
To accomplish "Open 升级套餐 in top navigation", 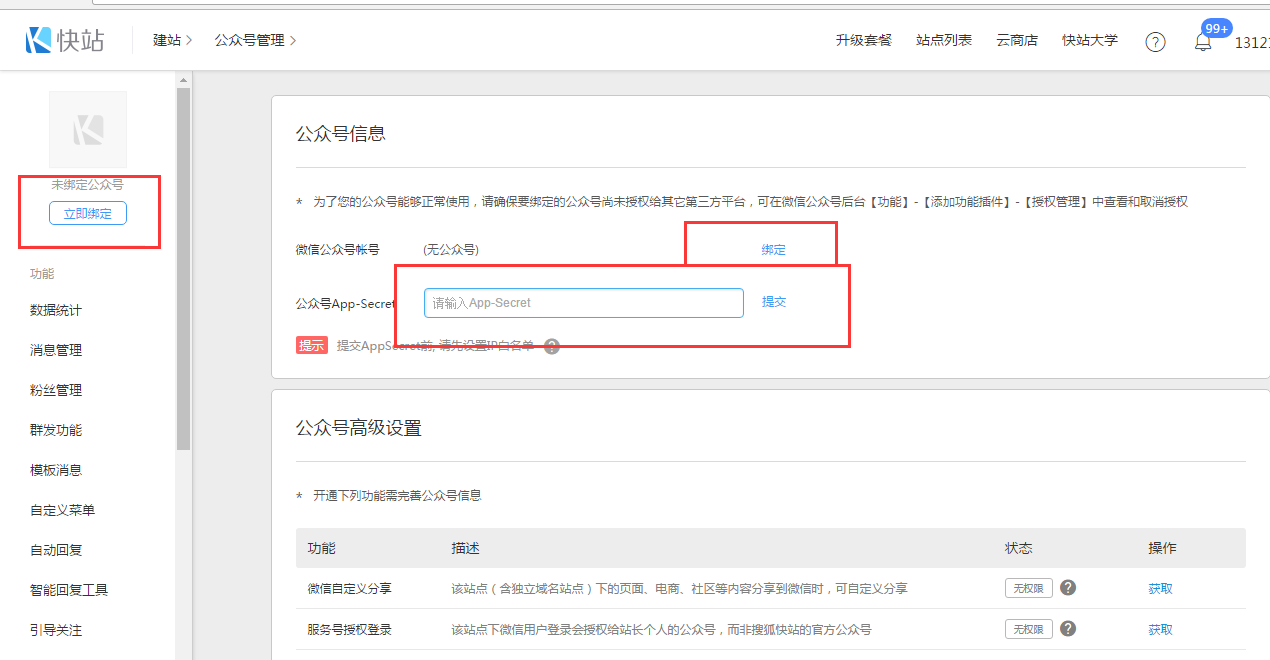I will pyautogui.click(x=864, y=41).
